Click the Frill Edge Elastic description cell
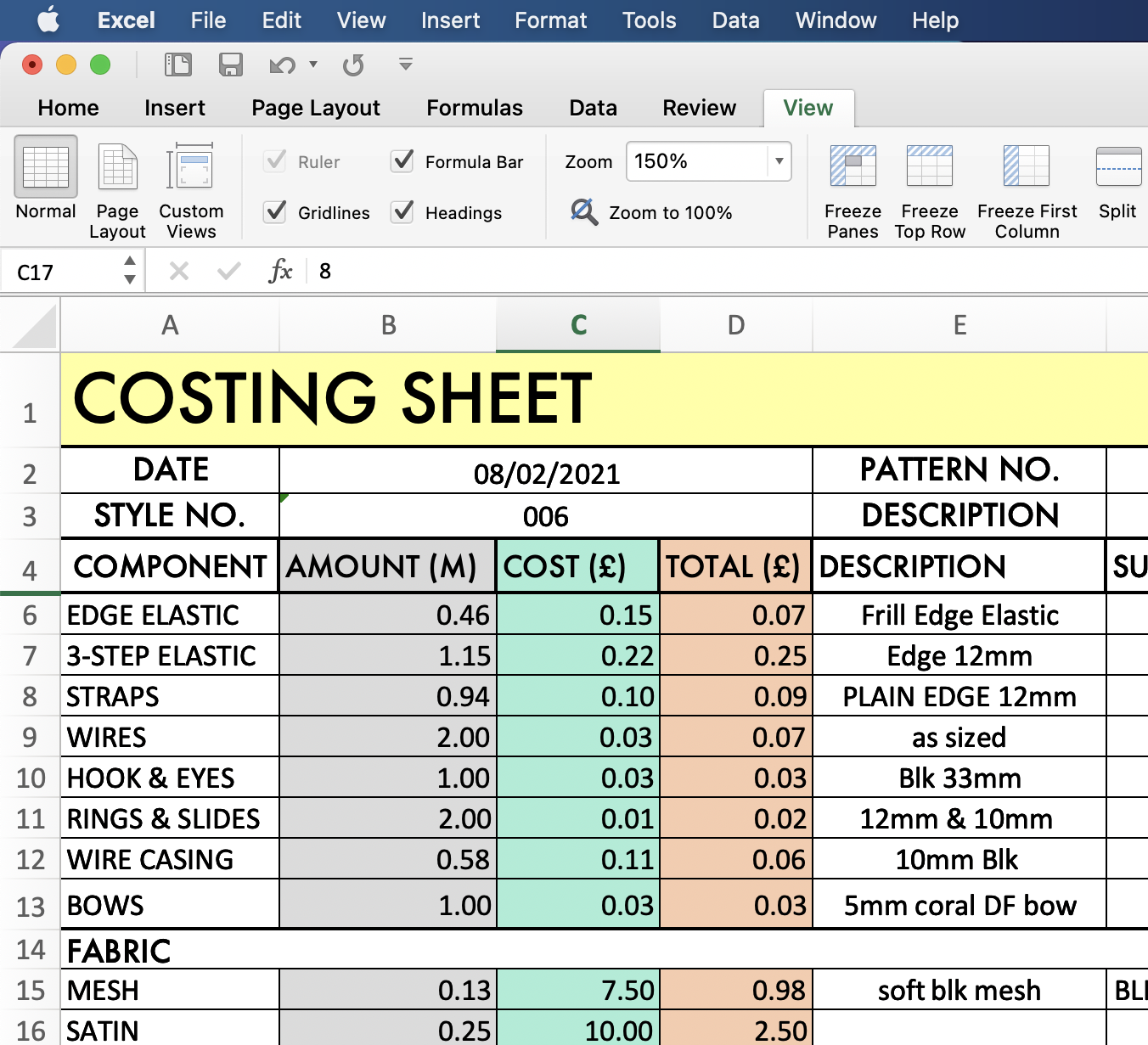The image size is (1148, 1045). click(959, 615)
